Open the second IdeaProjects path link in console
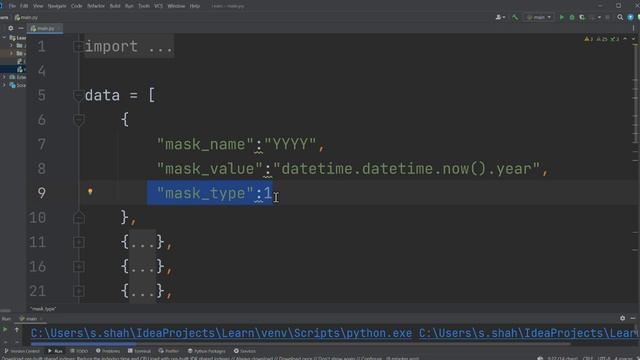The image size is (640, 360). tap(529, 333)
